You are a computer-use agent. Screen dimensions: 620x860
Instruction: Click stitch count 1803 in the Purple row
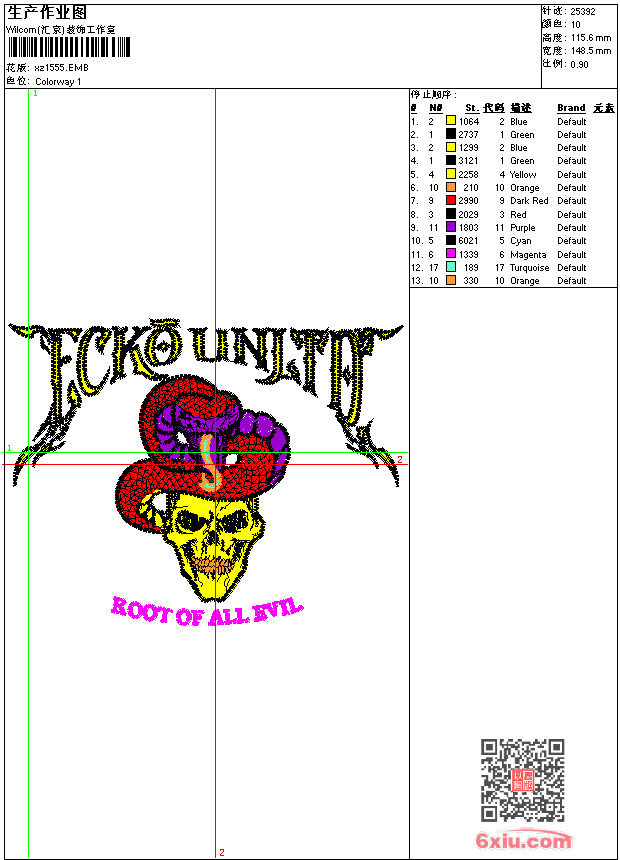click(x=469, y=228)
